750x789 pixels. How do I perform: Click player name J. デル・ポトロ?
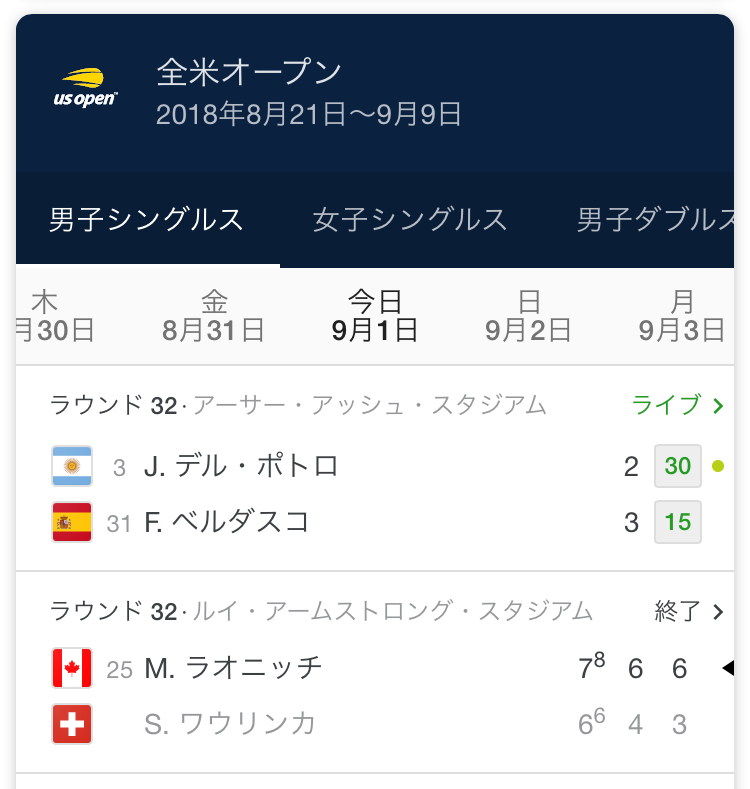click(x=241, y=466)
